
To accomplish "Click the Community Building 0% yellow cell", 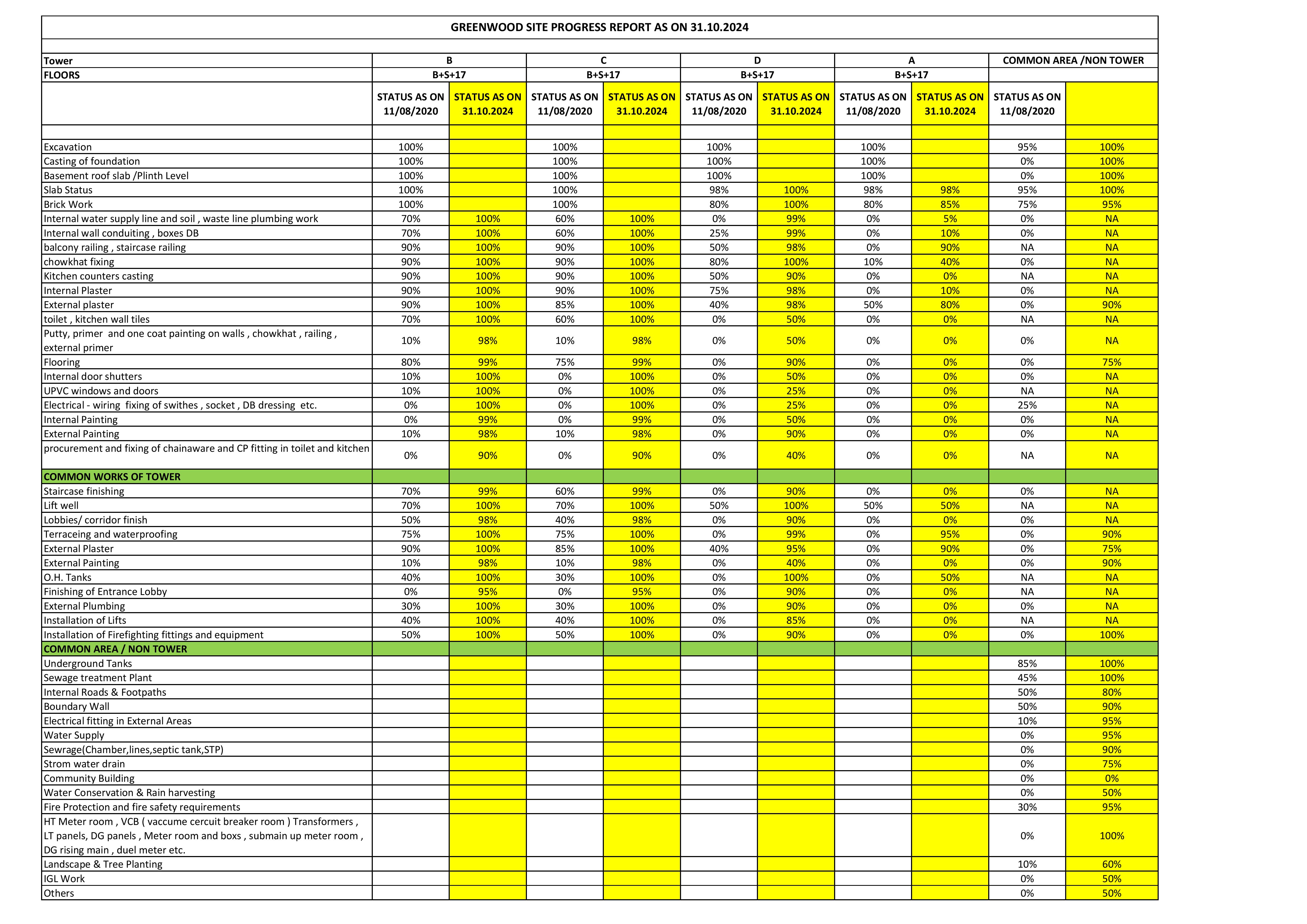I will 1112,778.
